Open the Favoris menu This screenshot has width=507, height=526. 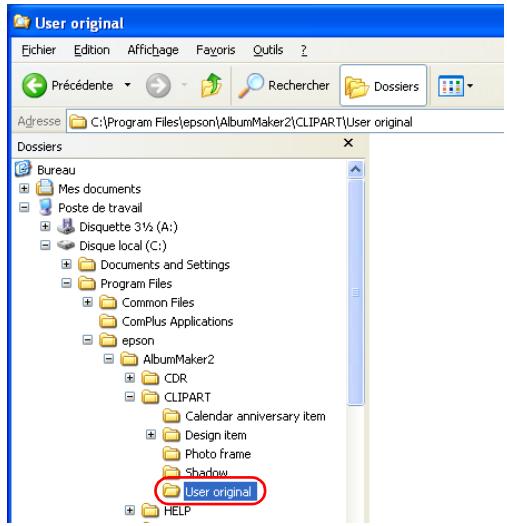(215, 50)
